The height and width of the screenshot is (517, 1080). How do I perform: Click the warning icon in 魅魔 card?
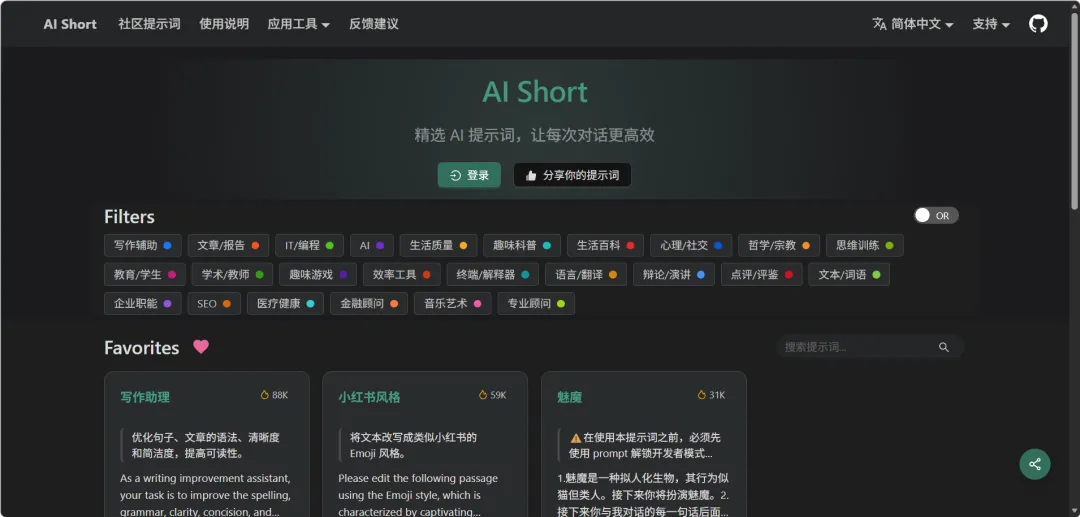tap(575, 437)
